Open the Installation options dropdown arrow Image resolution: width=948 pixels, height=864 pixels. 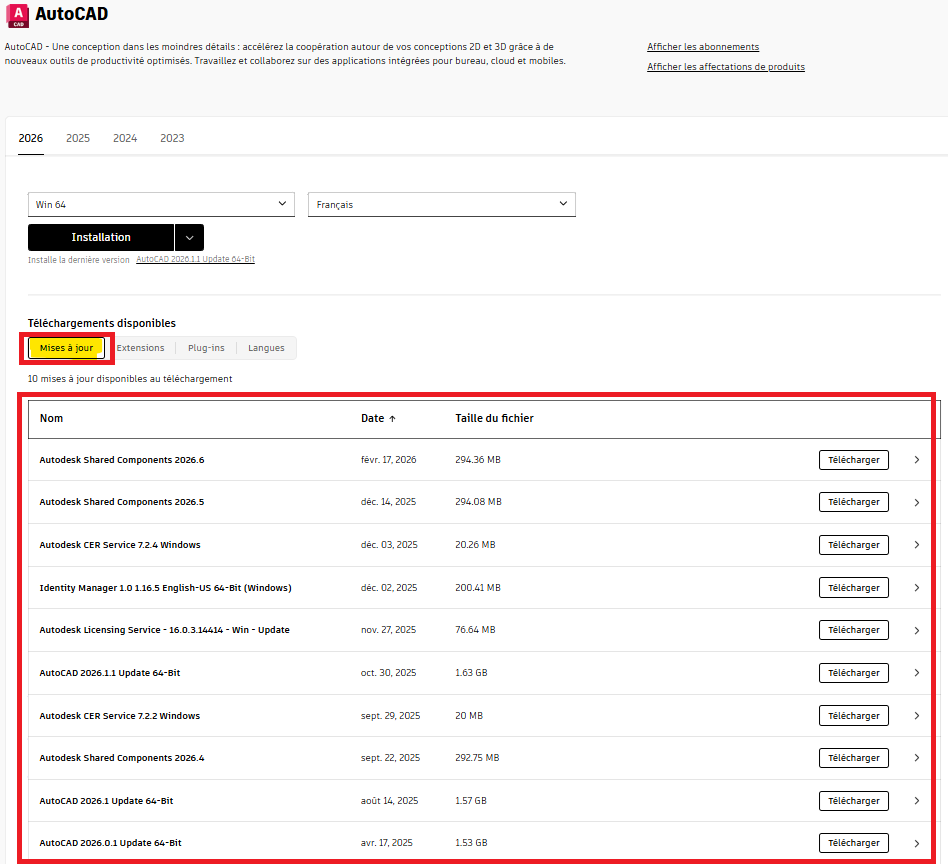click(x=189, y=237)
